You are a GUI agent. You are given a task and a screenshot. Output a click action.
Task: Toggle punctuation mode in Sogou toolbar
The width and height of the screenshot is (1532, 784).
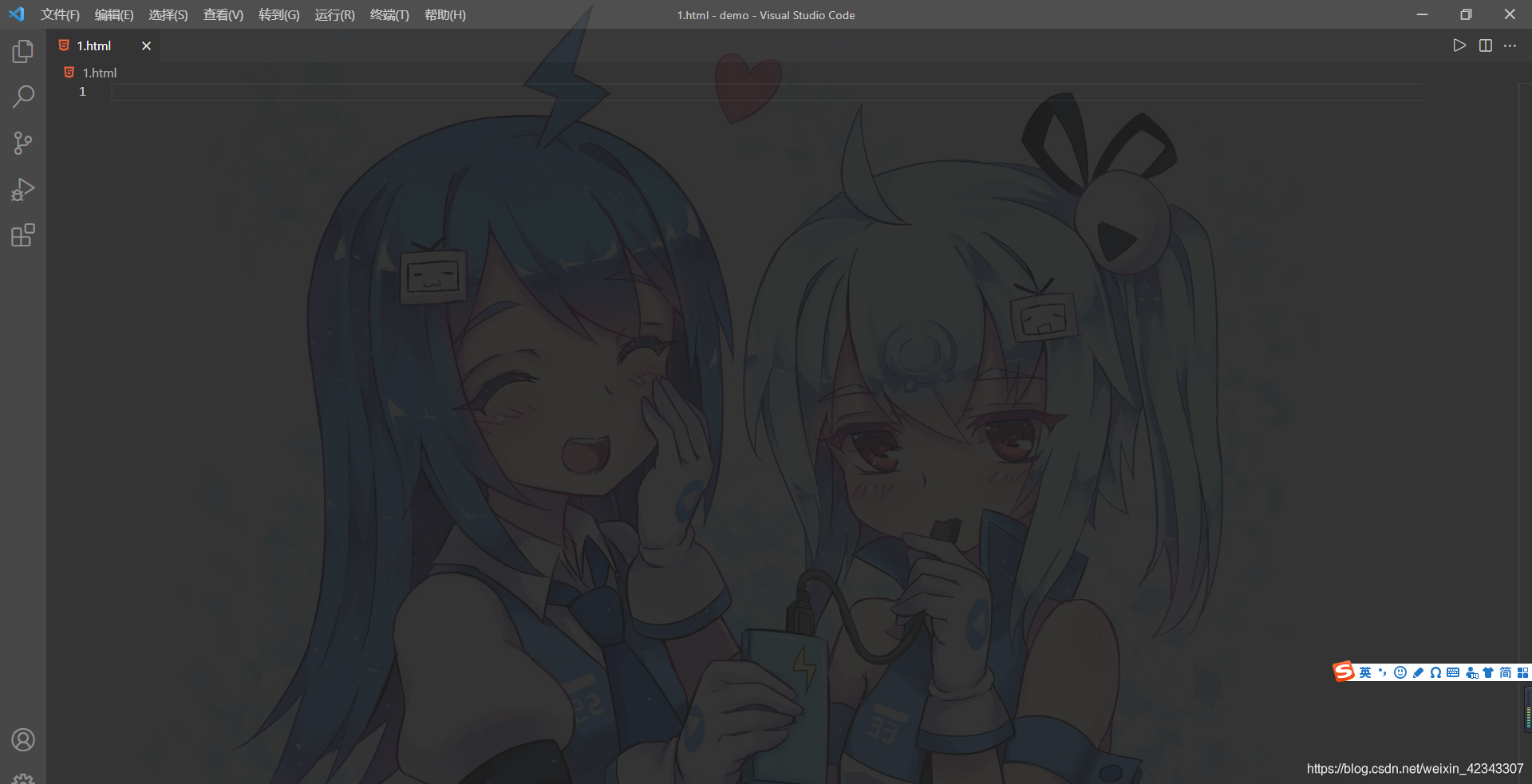pyautogui.click(x=1383, y=672)
